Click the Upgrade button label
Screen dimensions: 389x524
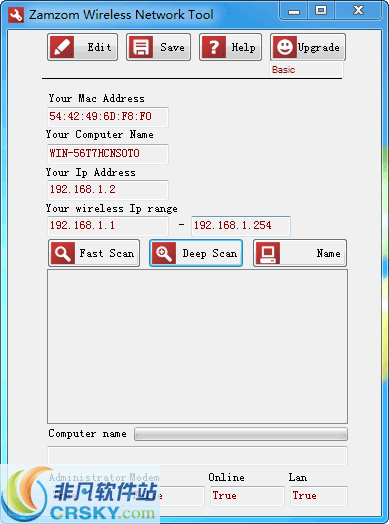[x=318, y=48]
